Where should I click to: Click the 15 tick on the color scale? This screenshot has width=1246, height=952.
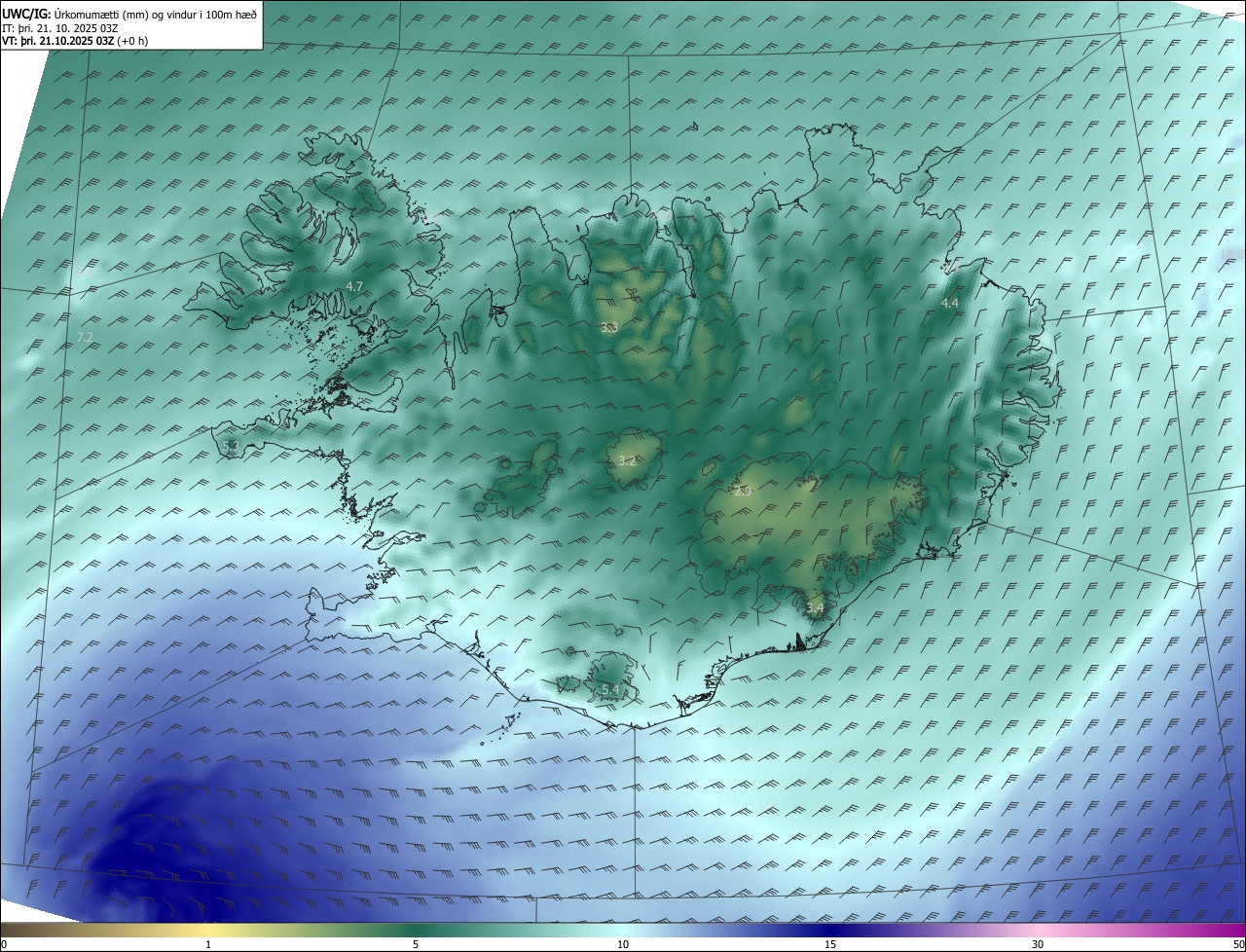point(830,944)
